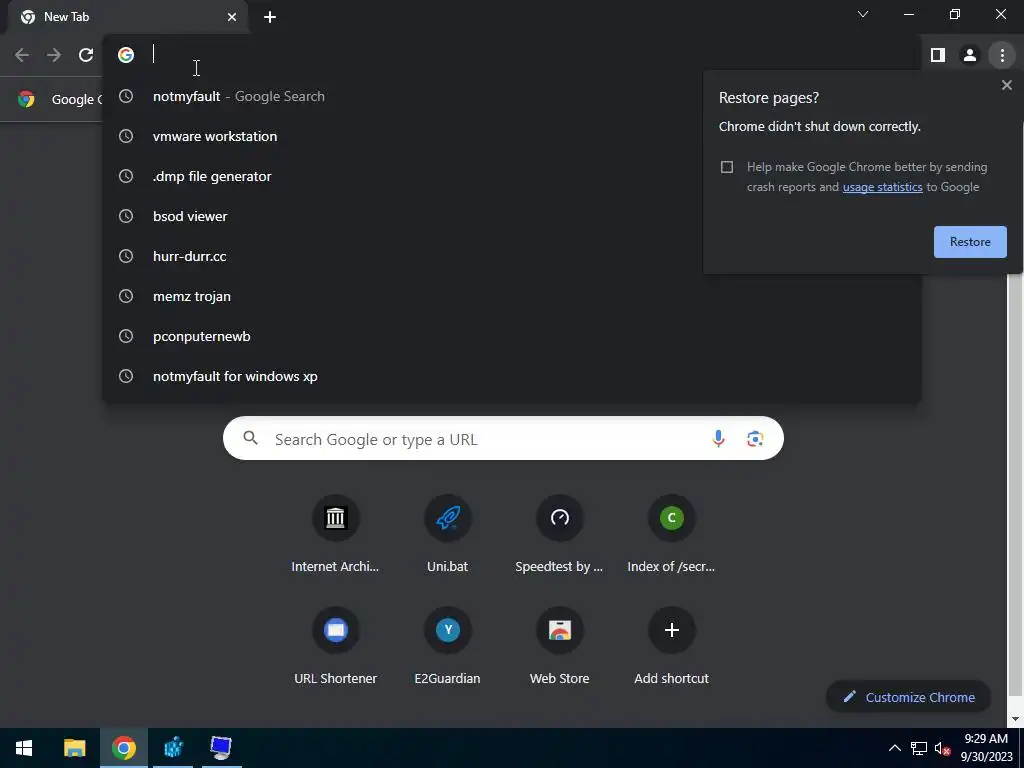1024x768 pixels.
Task: Click the Google icon in the address bar
Action: [126, 55]
